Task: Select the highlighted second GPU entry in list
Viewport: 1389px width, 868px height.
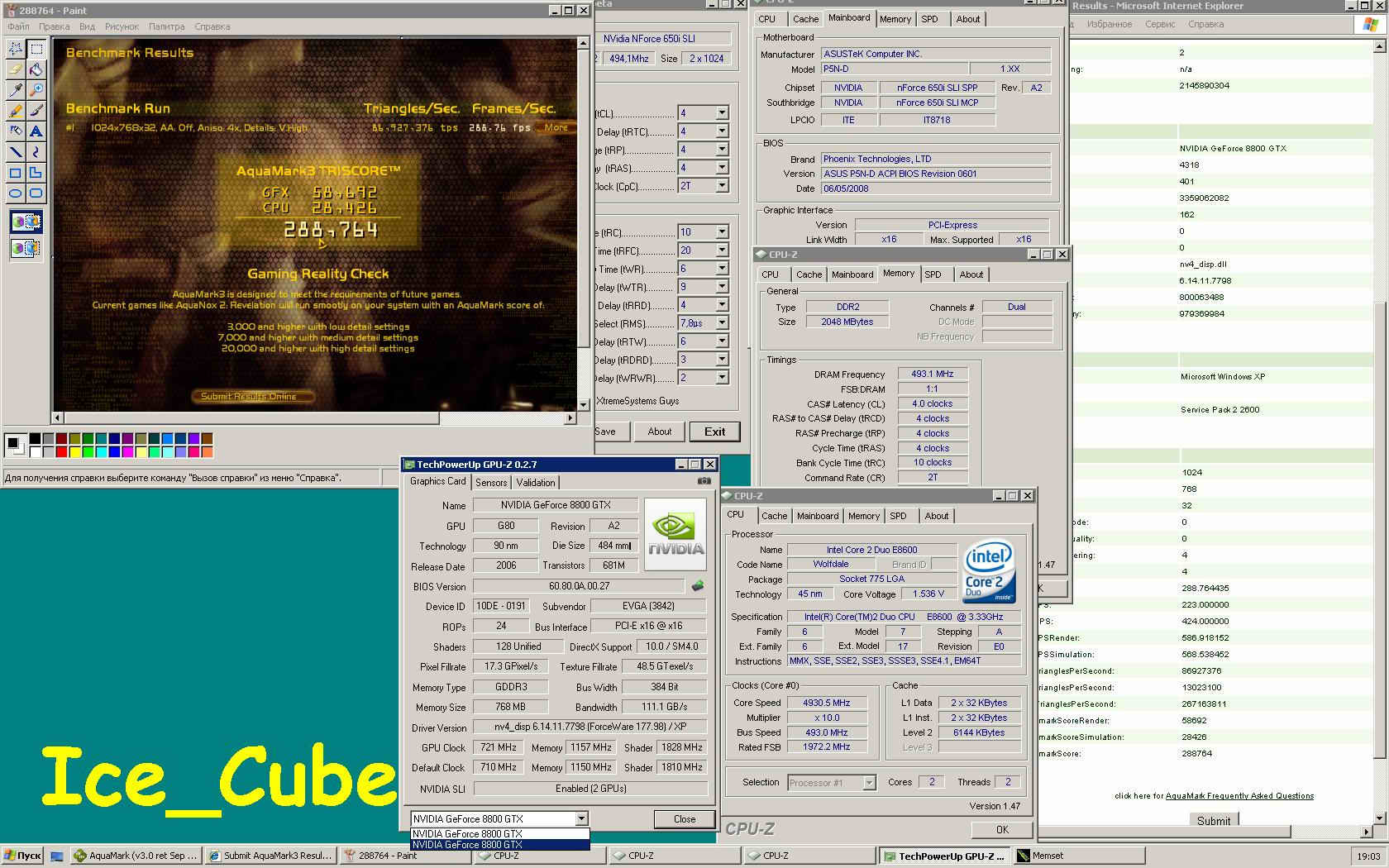Action: tap(500, 845)
